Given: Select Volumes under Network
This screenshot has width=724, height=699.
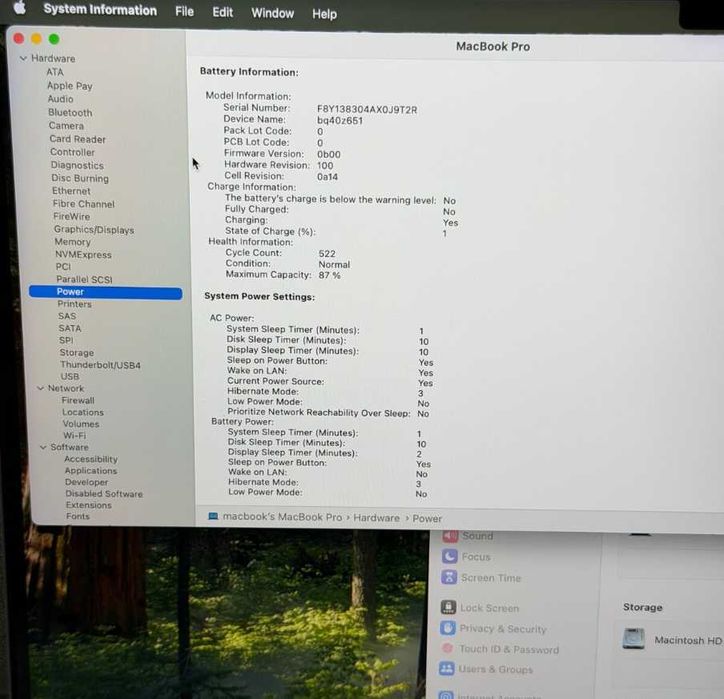Looking at the screenshot, I should [81, 423].
